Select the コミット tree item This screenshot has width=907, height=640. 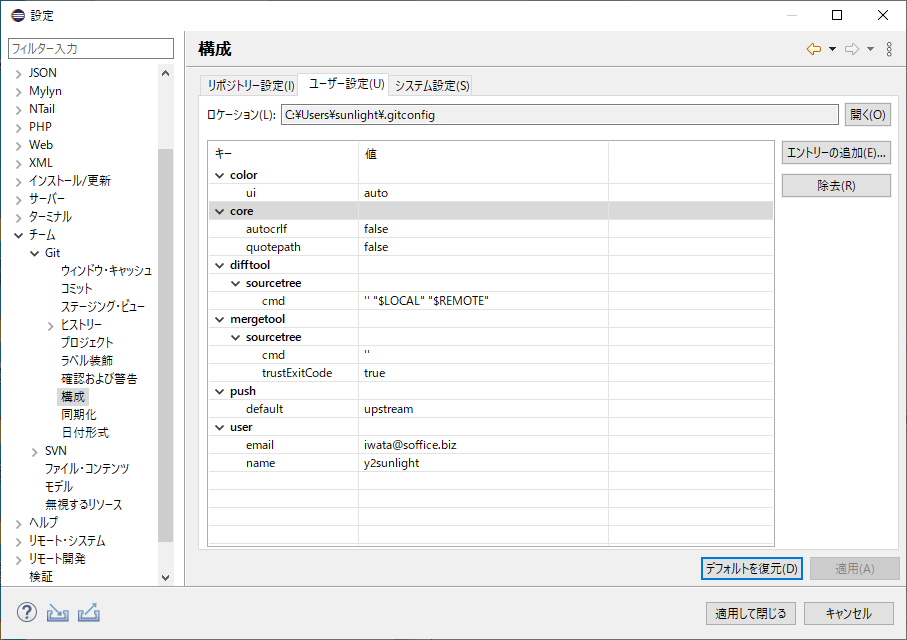coord(77,289)
